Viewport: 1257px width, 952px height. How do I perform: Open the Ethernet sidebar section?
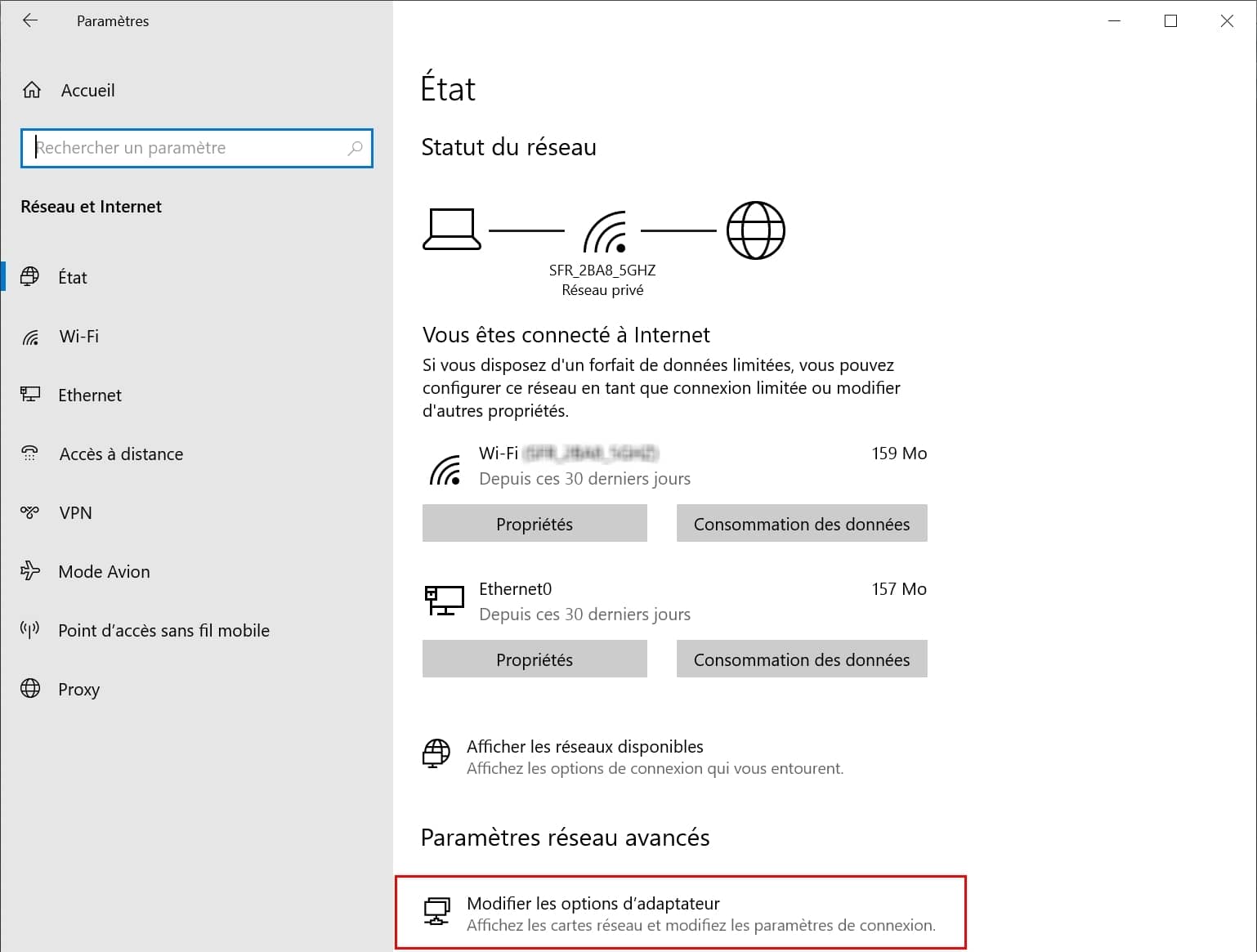pyautogui.click(x=89, y=396)
